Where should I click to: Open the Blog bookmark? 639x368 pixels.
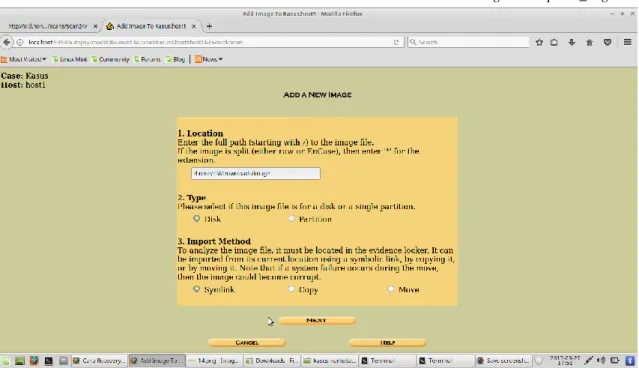point(175,59)
